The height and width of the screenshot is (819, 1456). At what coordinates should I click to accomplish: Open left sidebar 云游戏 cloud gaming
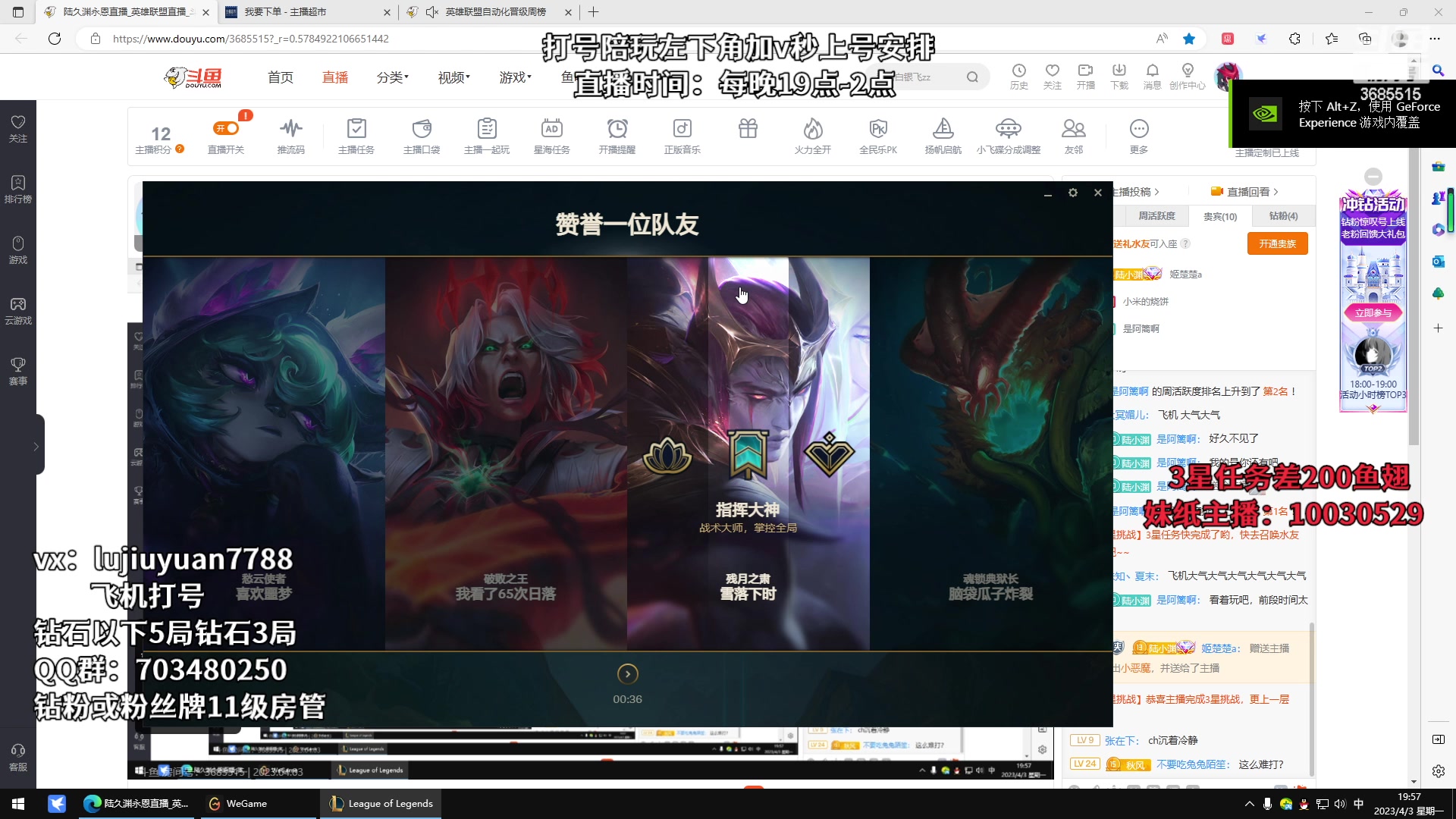click(18, 310)
